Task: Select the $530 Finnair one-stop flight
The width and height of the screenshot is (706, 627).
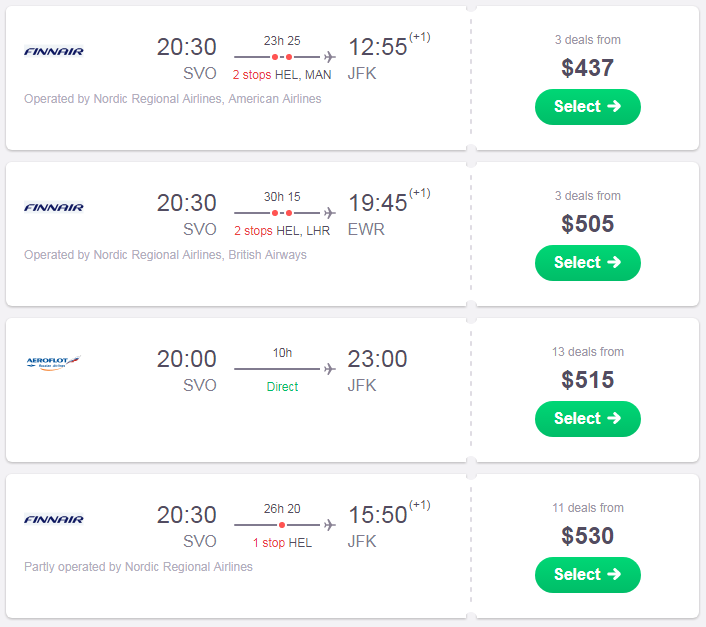Action: click(588, 575)
